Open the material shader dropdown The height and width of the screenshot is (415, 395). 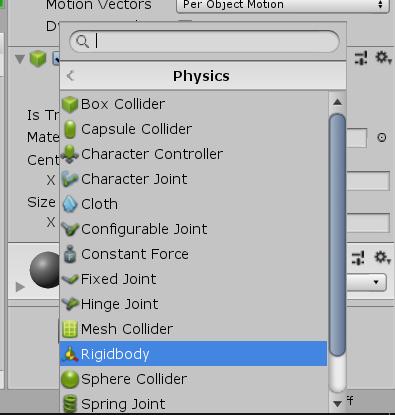367,282
